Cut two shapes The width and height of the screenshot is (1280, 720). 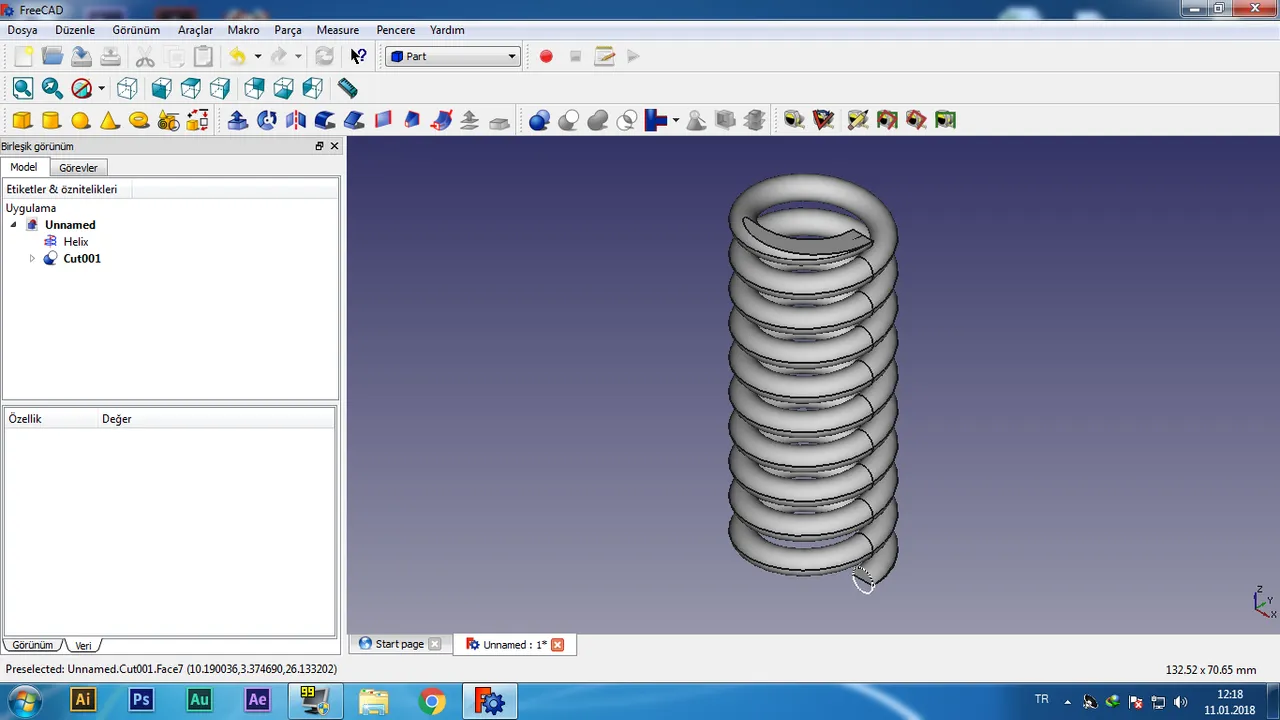point(569,121)
